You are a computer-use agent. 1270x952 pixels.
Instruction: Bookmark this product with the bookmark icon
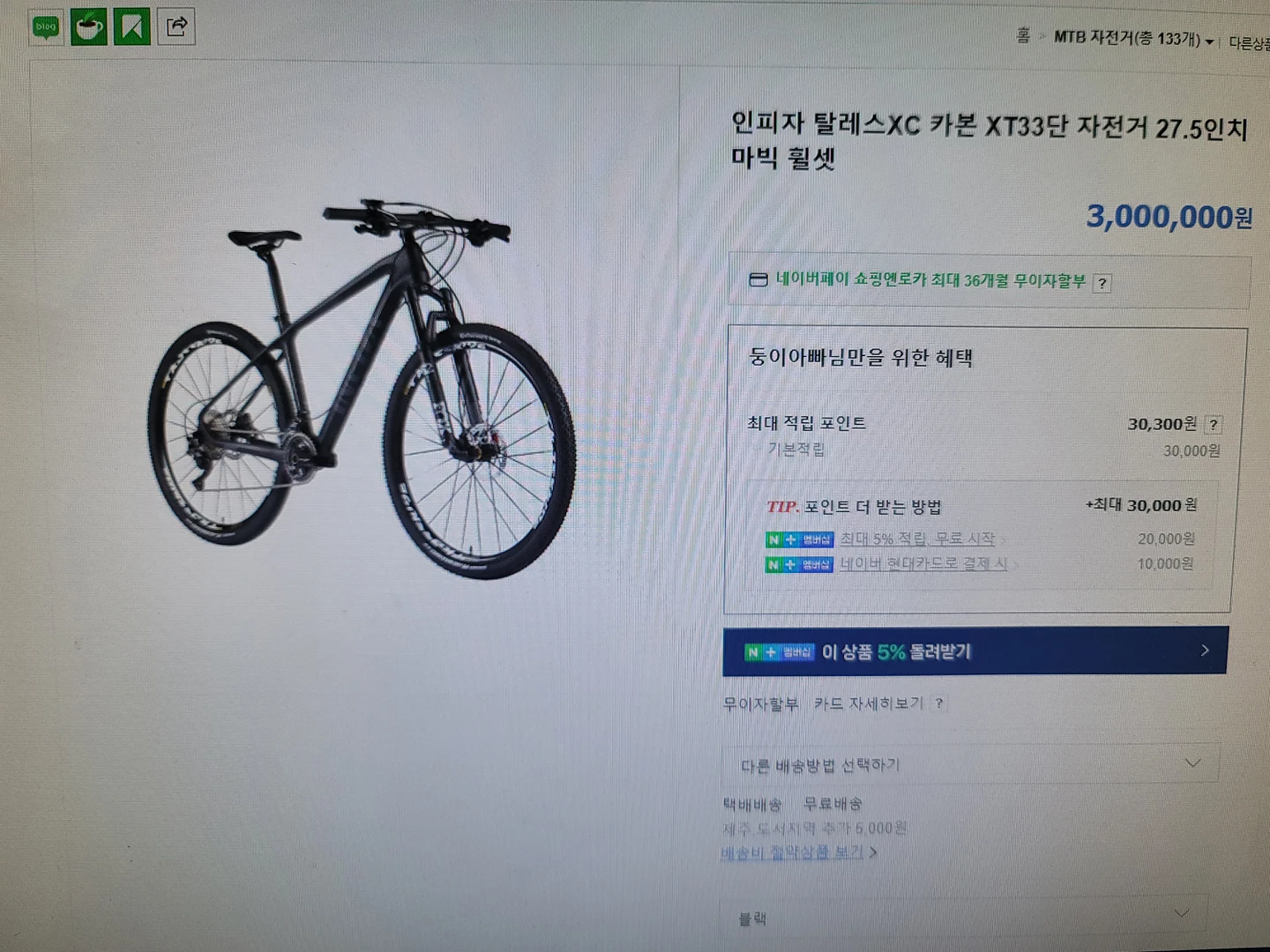coord(132,27)
